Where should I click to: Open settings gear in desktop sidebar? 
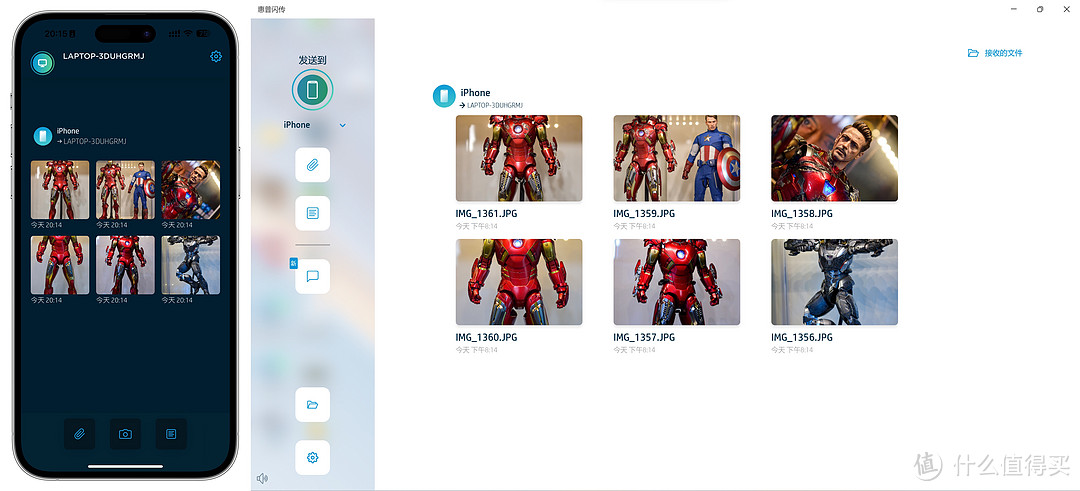point(312,458)
